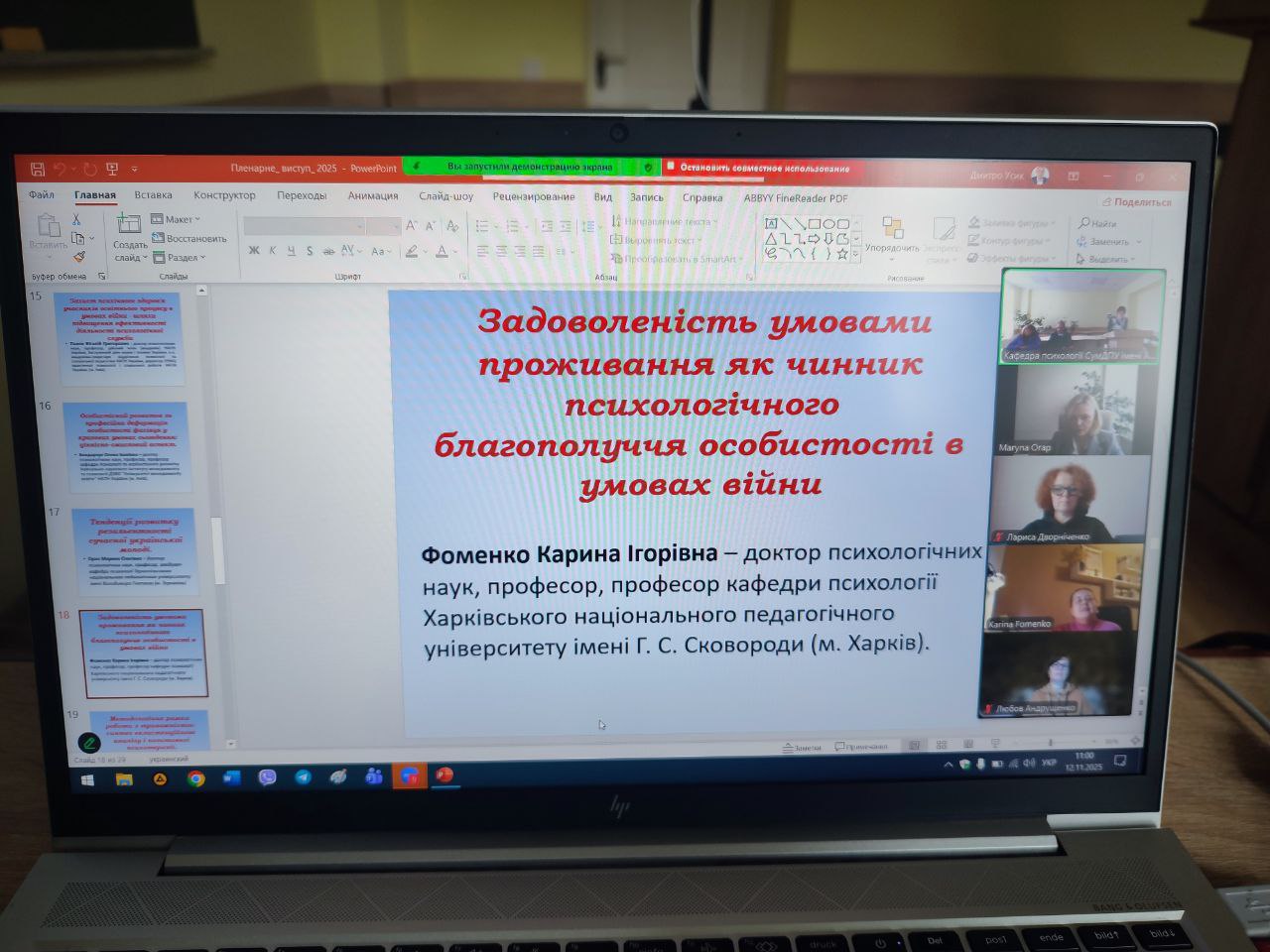
Task: Click Остановить совместное использование button
Action: click(x=762, y=169)
